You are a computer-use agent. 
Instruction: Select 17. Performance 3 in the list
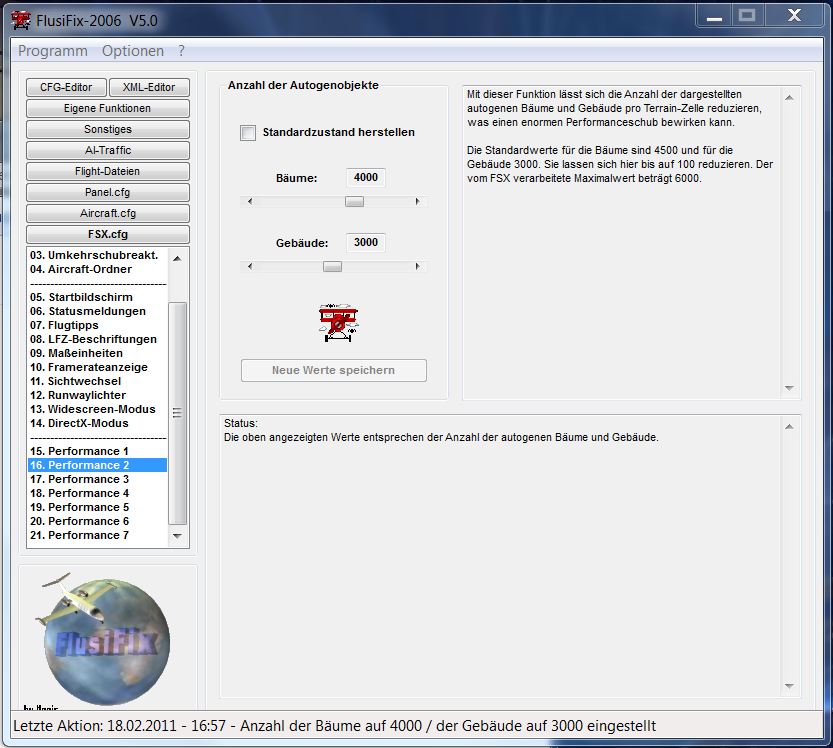(x=97, y=479)
